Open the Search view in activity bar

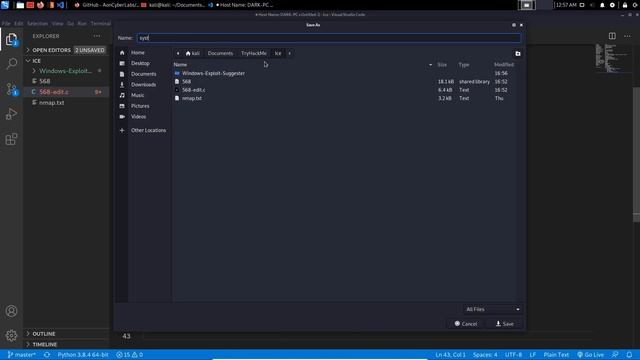[11, 64]
